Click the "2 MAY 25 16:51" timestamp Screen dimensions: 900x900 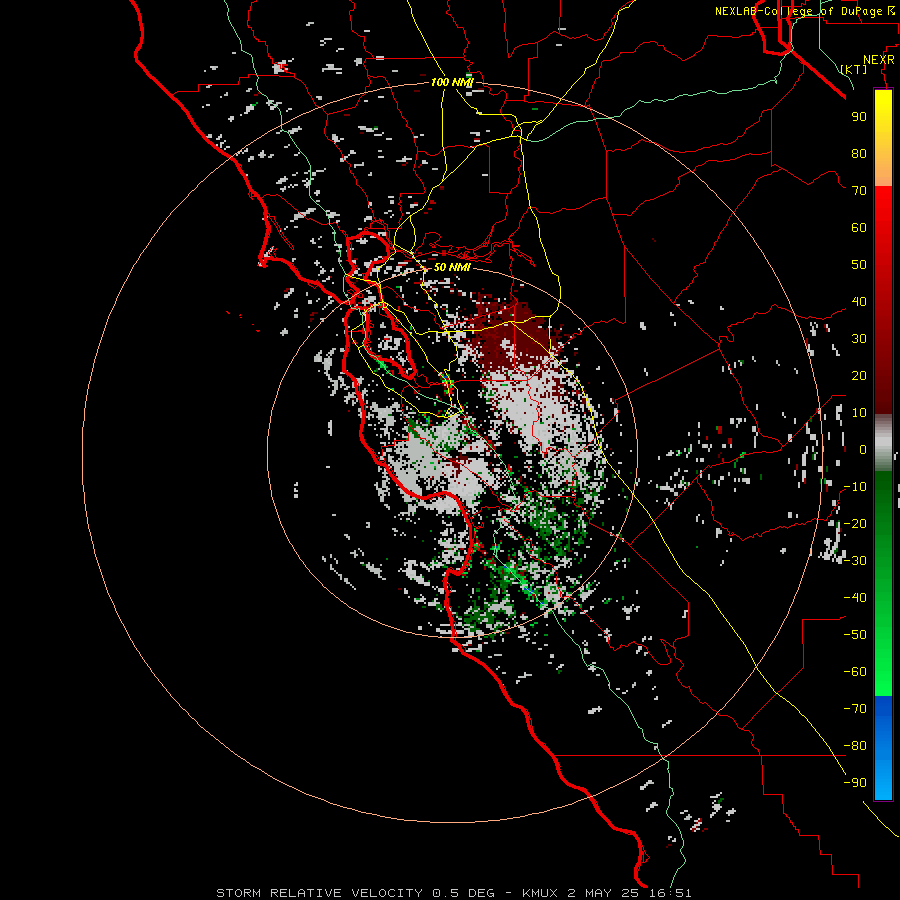tap(629, 893)
